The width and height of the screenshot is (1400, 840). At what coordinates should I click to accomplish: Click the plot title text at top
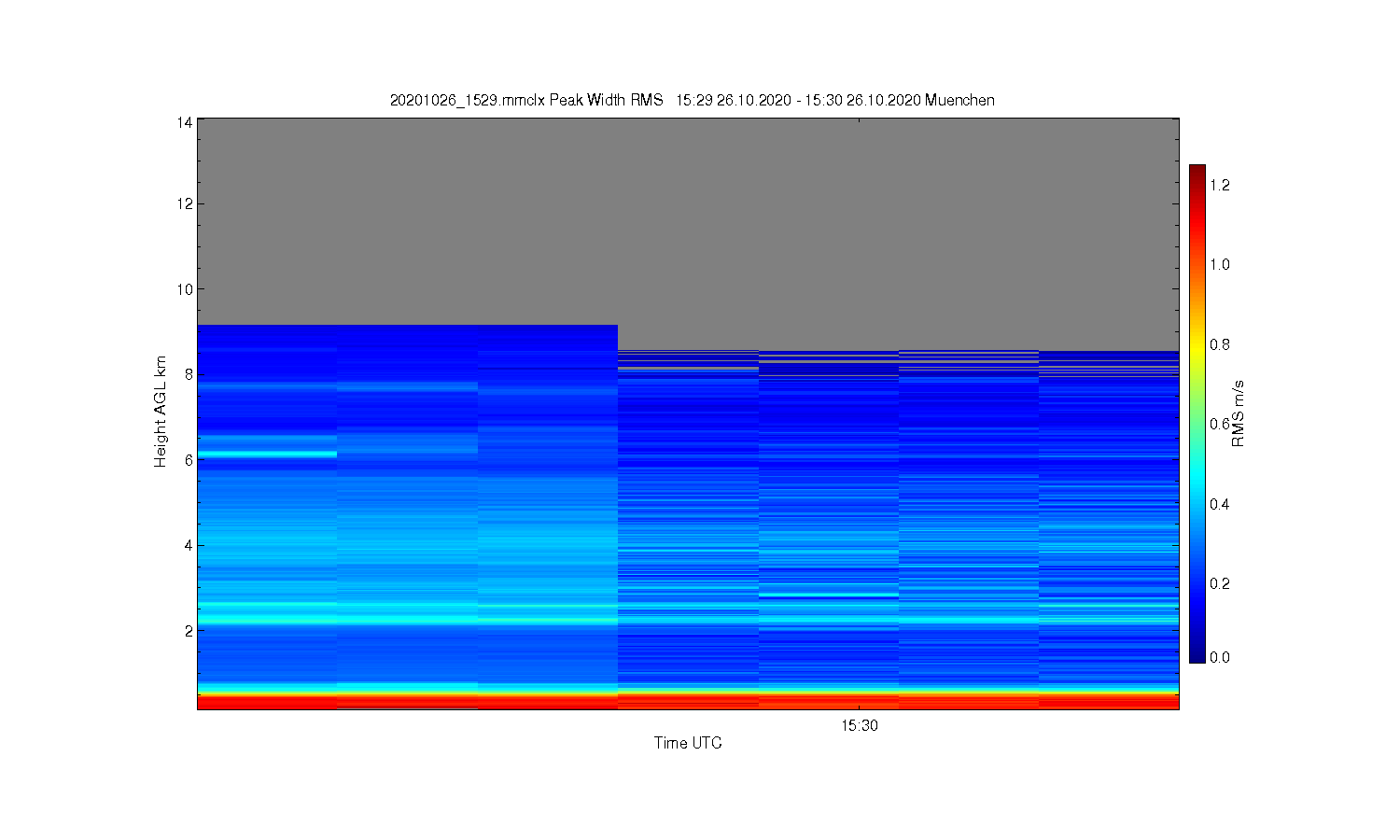click(x=692, y=100)
